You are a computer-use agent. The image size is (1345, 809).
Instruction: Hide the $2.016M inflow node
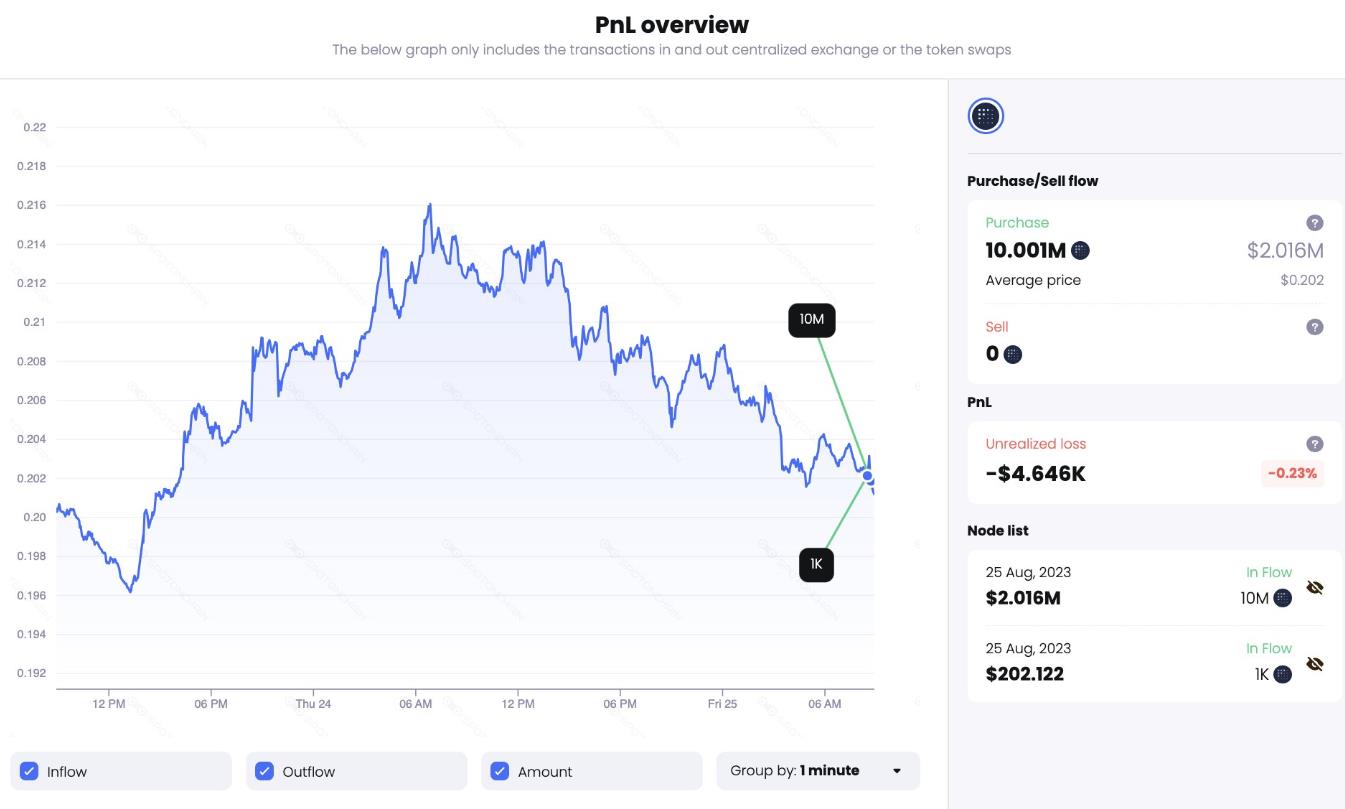coord(1315,588)
